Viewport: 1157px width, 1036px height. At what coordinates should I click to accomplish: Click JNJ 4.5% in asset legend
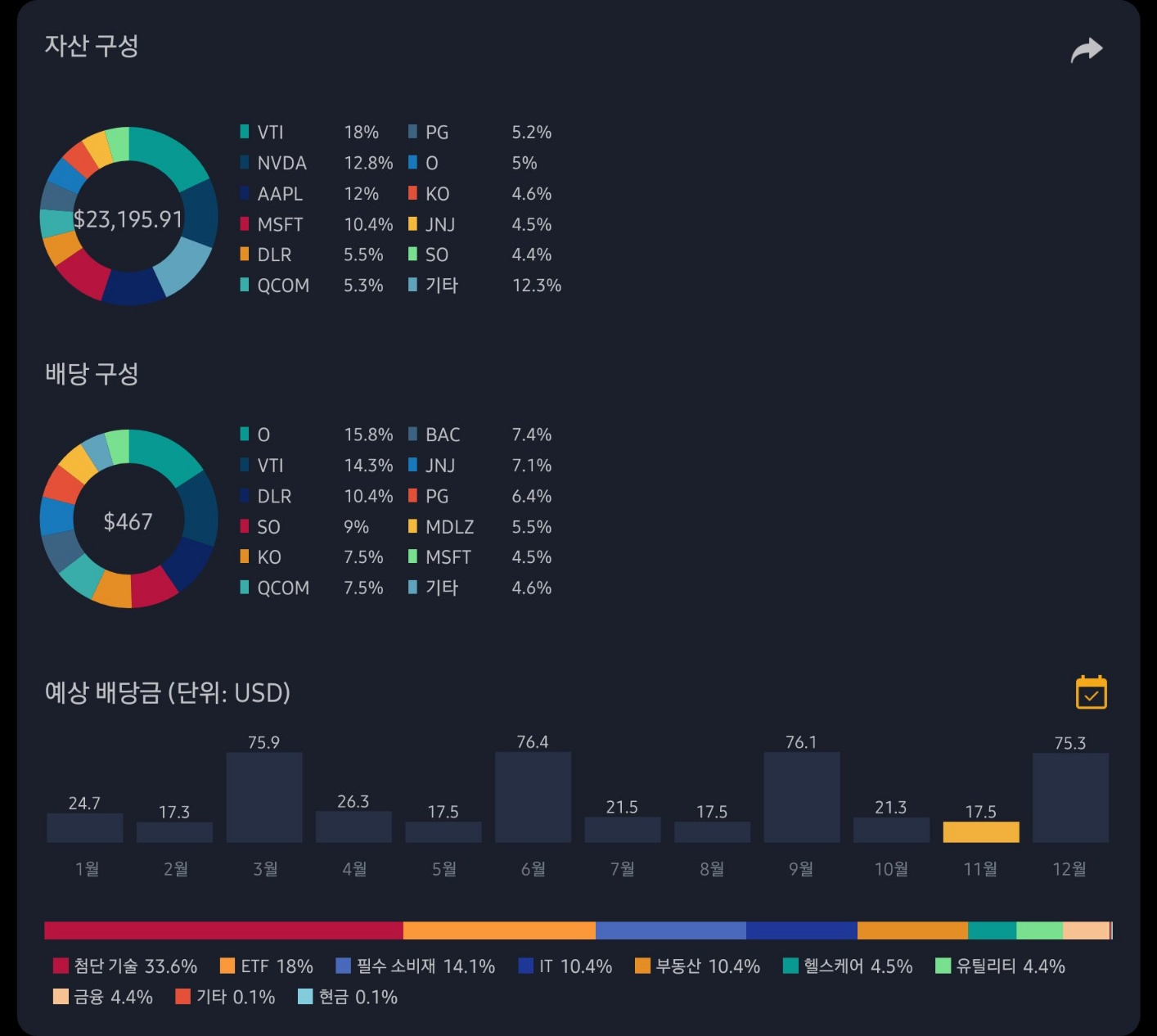480,224
